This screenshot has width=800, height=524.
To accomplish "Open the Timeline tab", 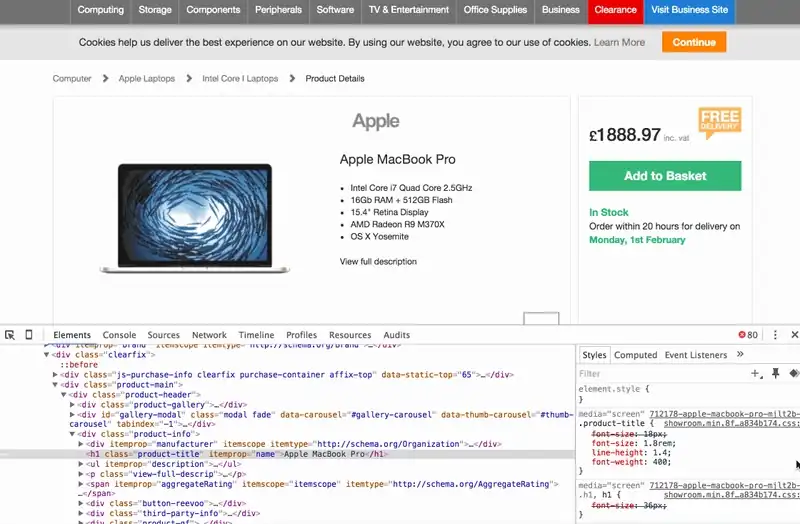I will click(x=256, y=335).
